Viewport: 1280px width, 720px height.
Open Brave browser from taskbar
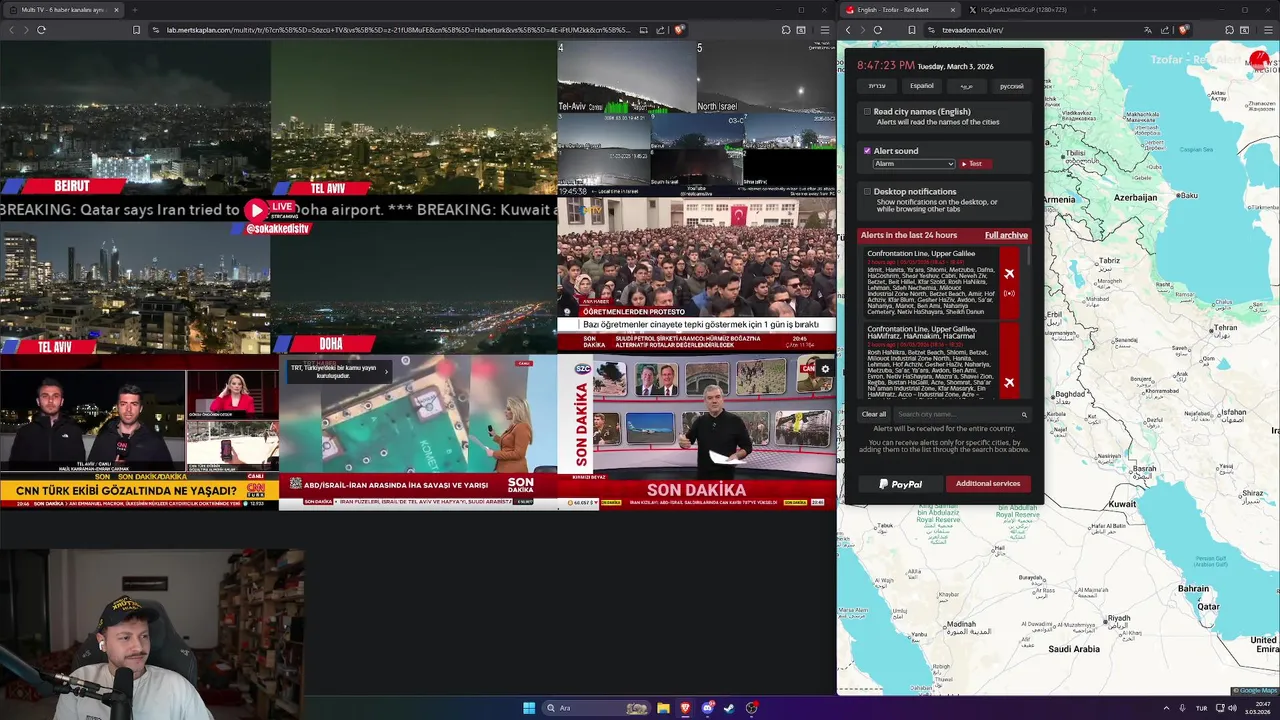click(685, 708)
